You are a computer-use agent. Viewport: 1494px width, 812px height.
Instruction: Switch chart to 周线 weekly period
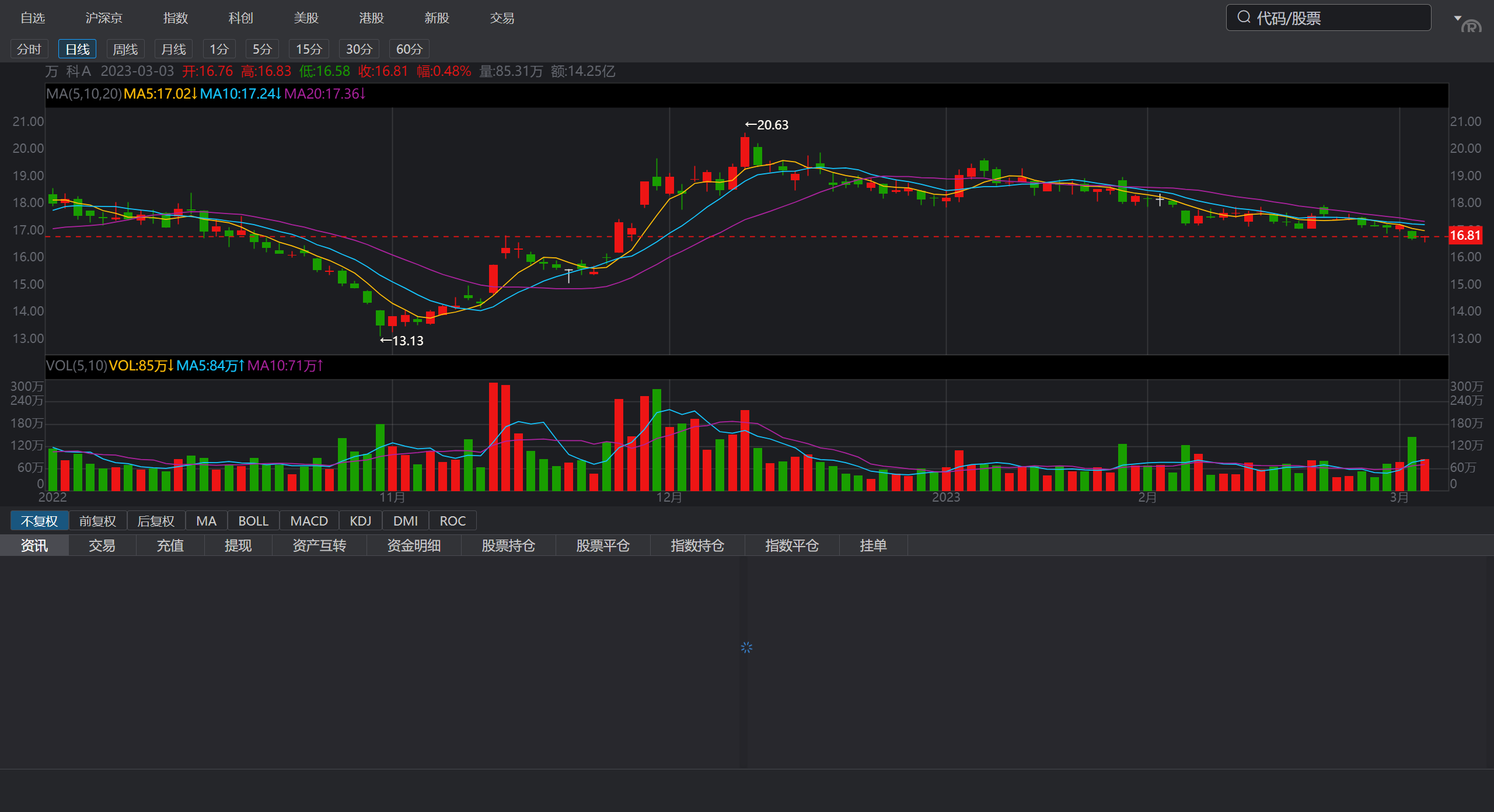pyautogui.click(x=125, y=49)
